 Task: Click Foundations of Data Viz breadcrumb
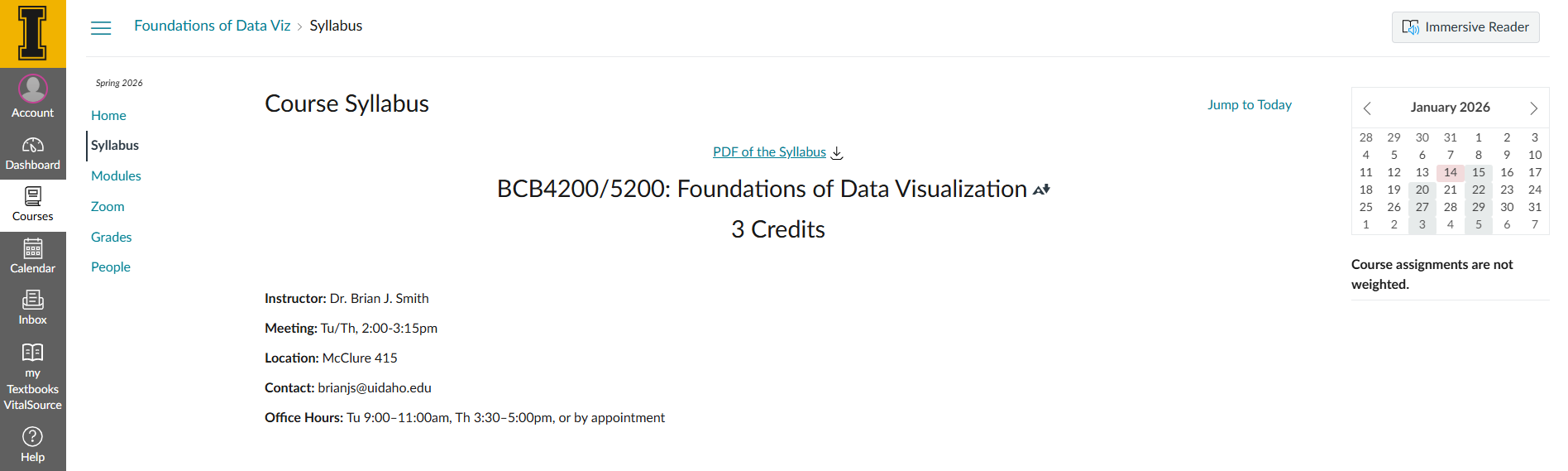pyautogui.click(x=213, y=26)
